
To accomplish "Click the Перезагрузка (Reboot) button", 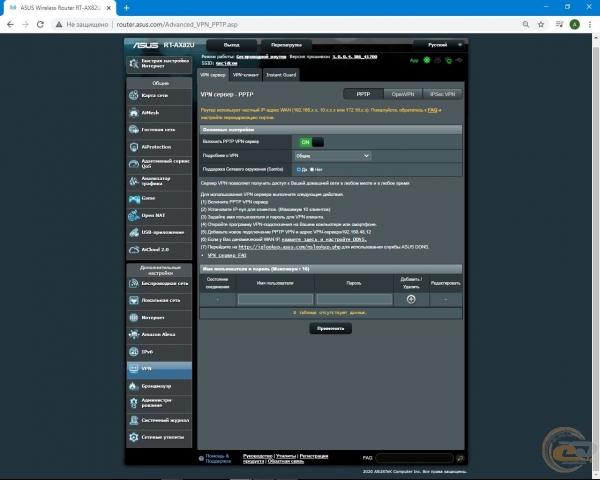I will [x=286, y=45].
